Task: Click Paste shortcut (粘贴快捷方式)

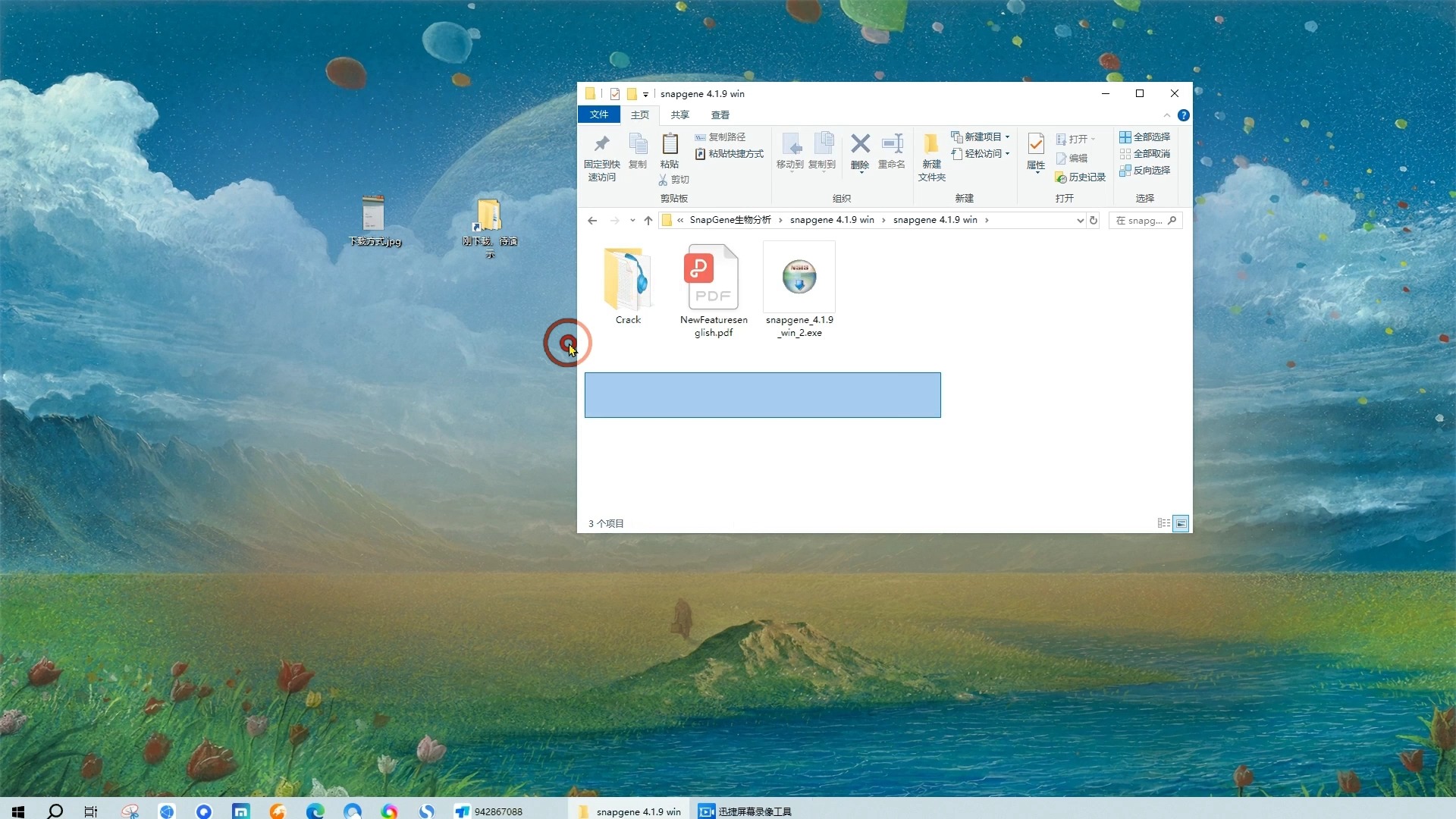Action: 729,154
